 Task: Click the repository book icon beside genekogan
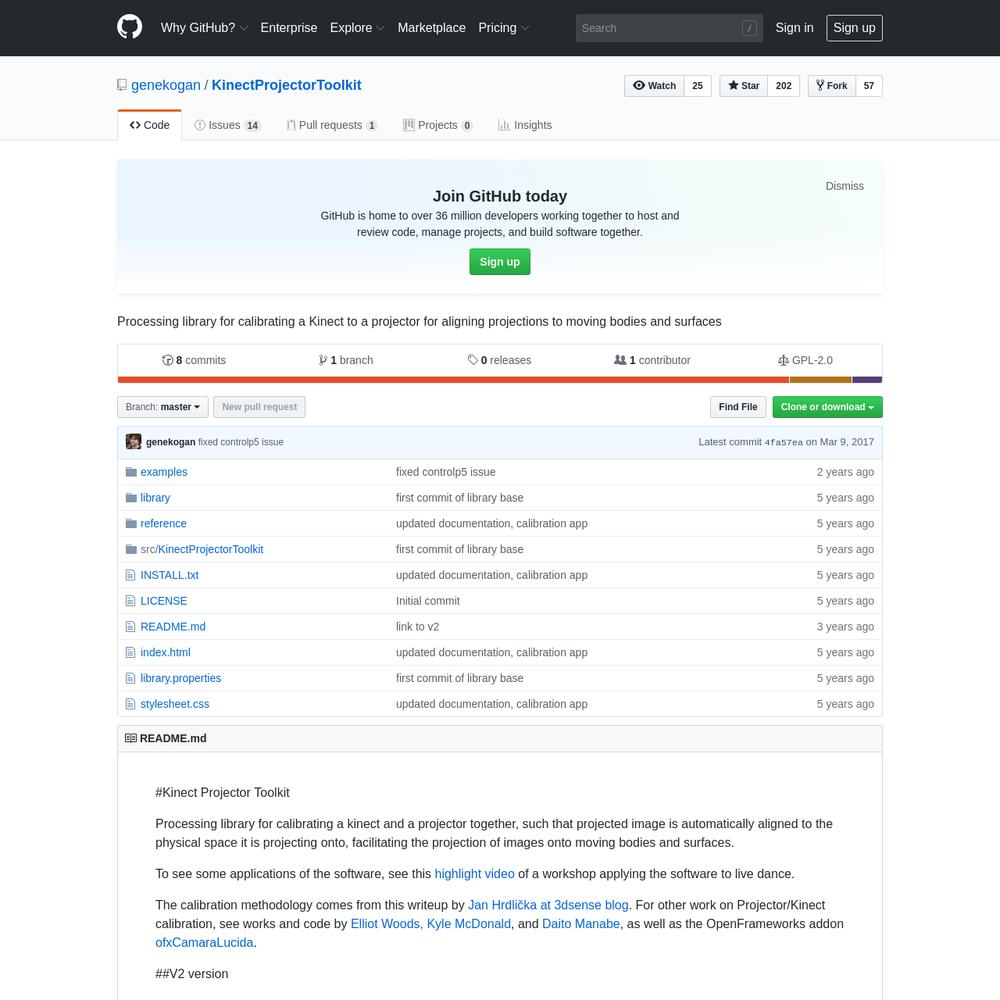(x=122, y=85)
